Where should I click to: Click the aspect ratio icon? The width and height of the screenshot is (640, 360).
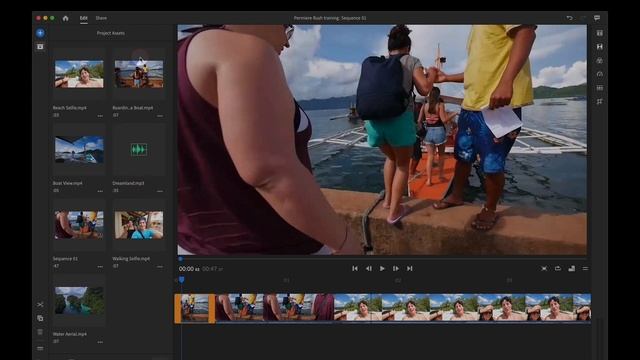coord(571,269)
